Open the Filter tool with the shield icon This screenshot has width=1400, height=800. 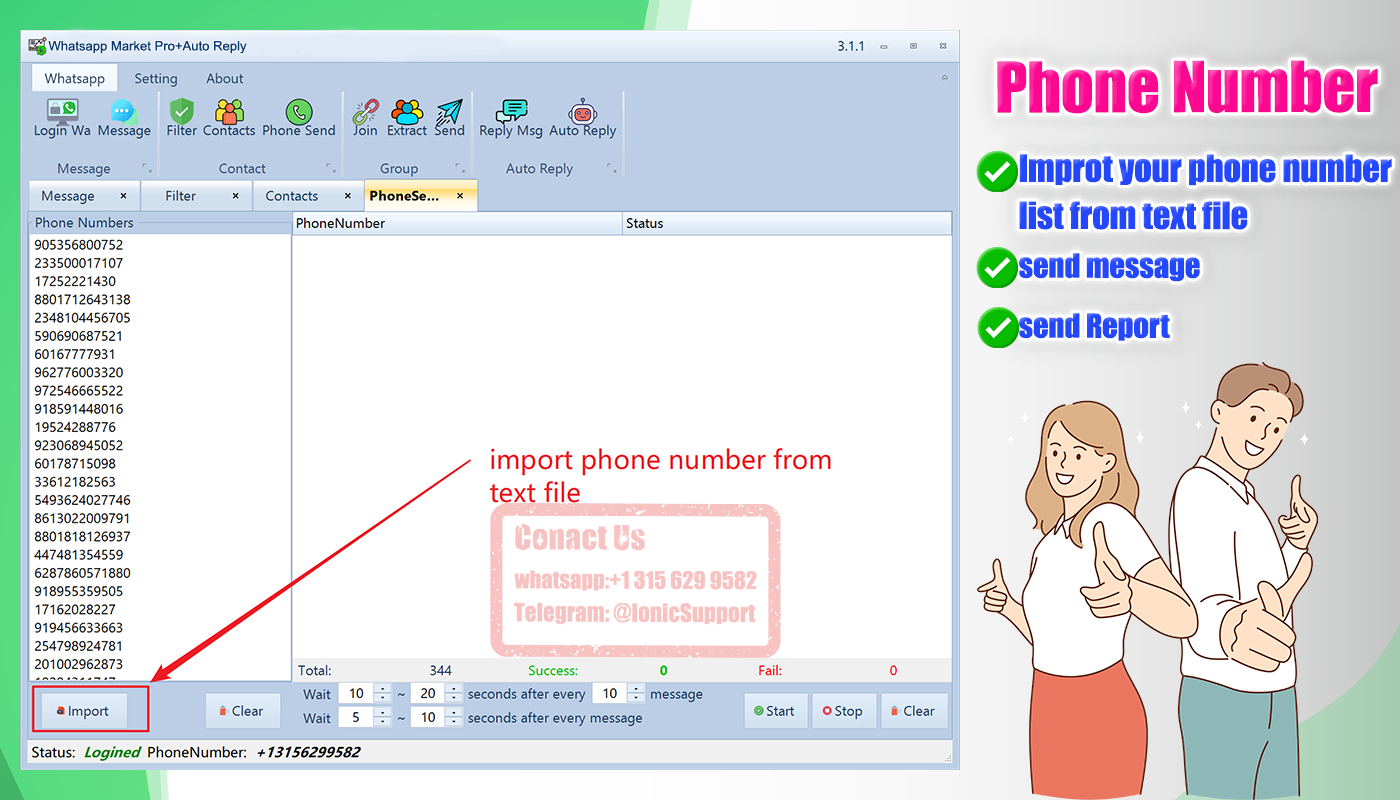click(x=182, y=118)
